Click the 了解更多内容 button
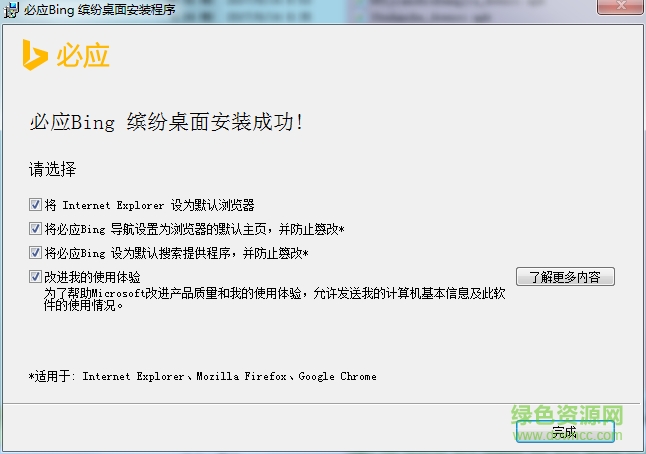This screenshot has height=454, width=646. coord(565,276)
